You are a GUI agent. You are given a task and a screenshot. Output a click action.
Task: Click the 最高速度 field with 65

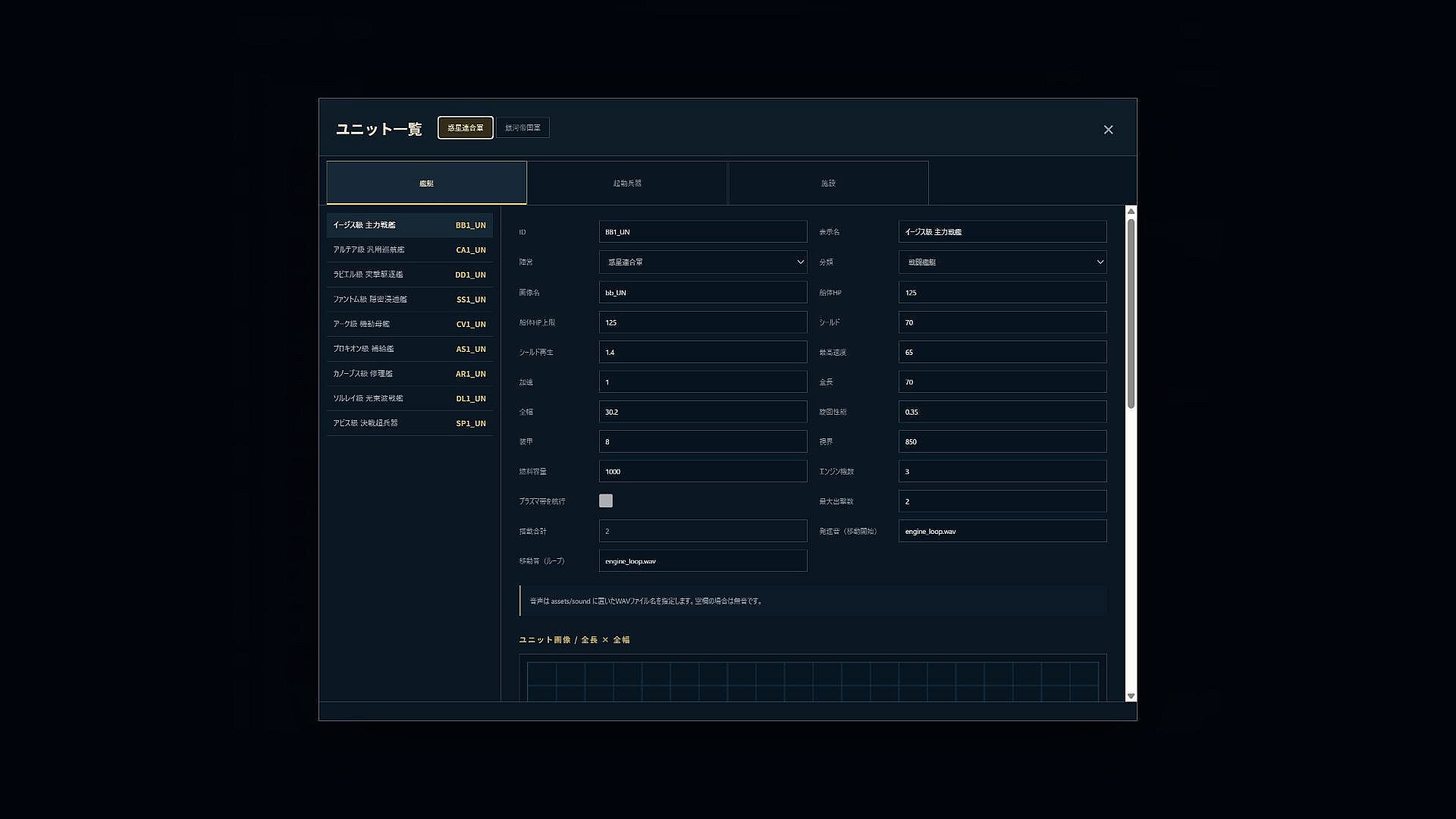pos(1003,352)
